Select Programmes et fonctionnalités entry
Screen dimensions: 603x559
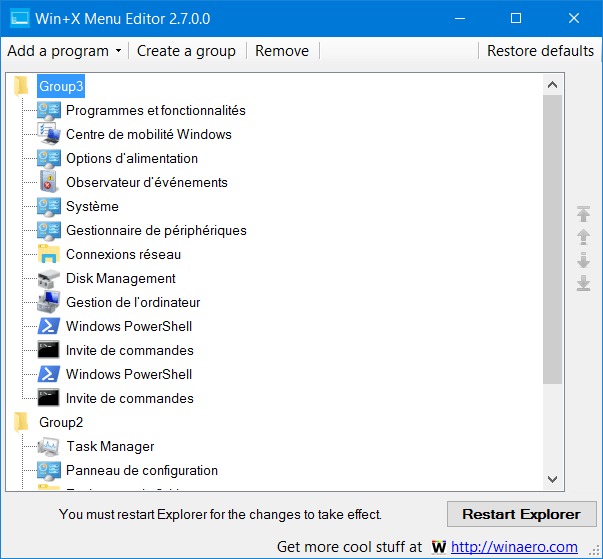click(156, 111)
